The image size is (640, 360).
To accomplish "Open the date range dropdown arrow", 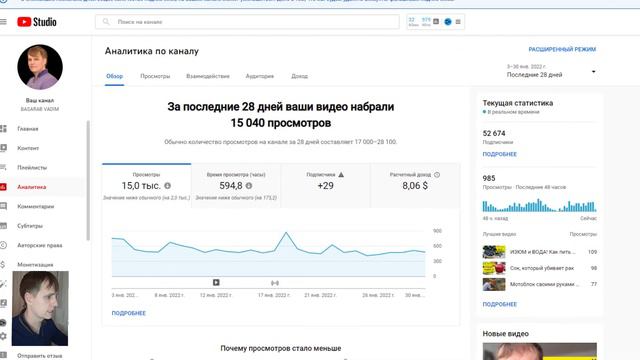I will [593, 72].
